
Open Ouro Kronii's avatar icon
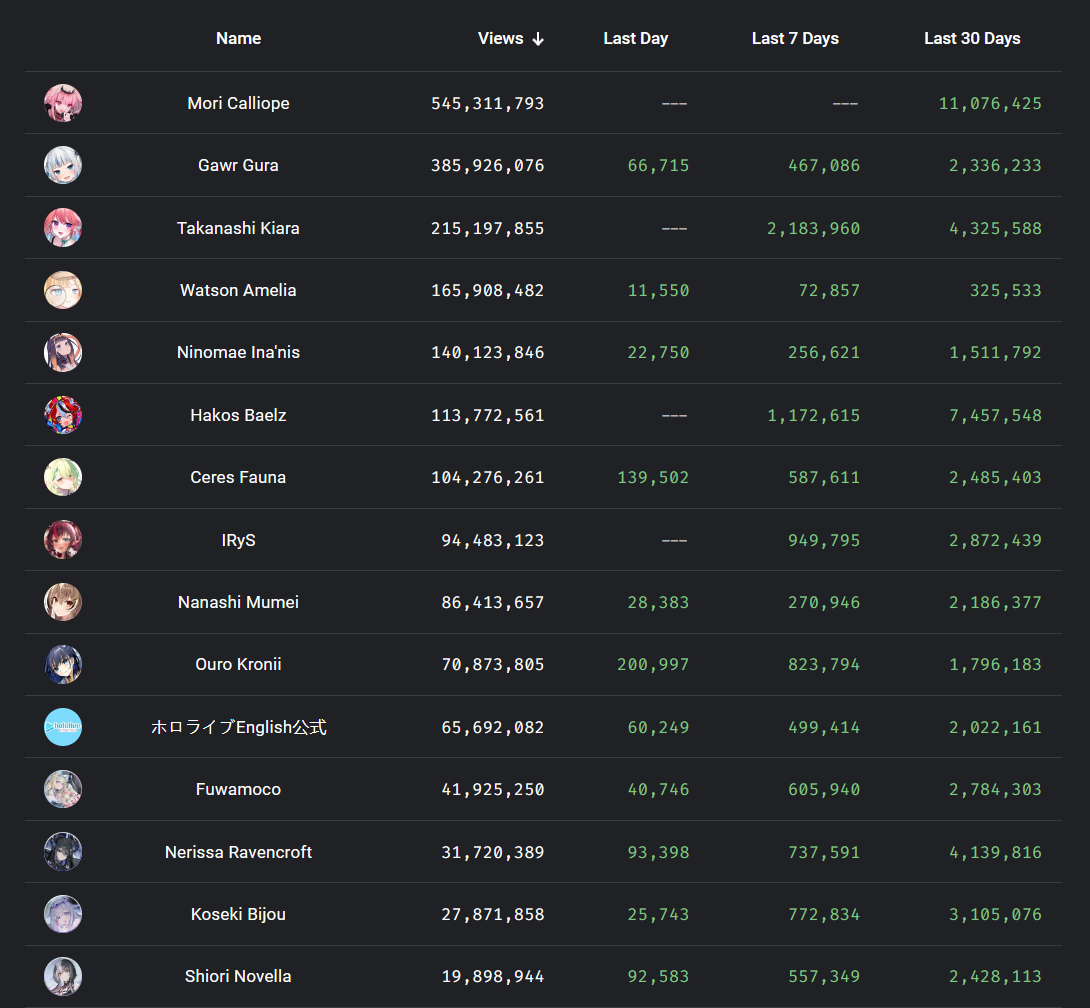point(63,664)
